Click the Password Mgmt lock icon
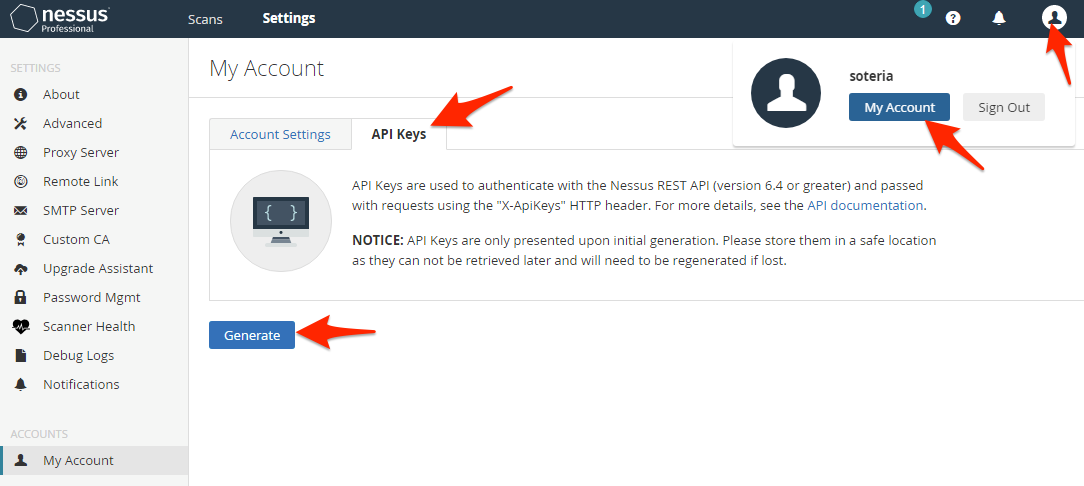Viewport: 1084px width, 486px height. (x=21, y=297)
